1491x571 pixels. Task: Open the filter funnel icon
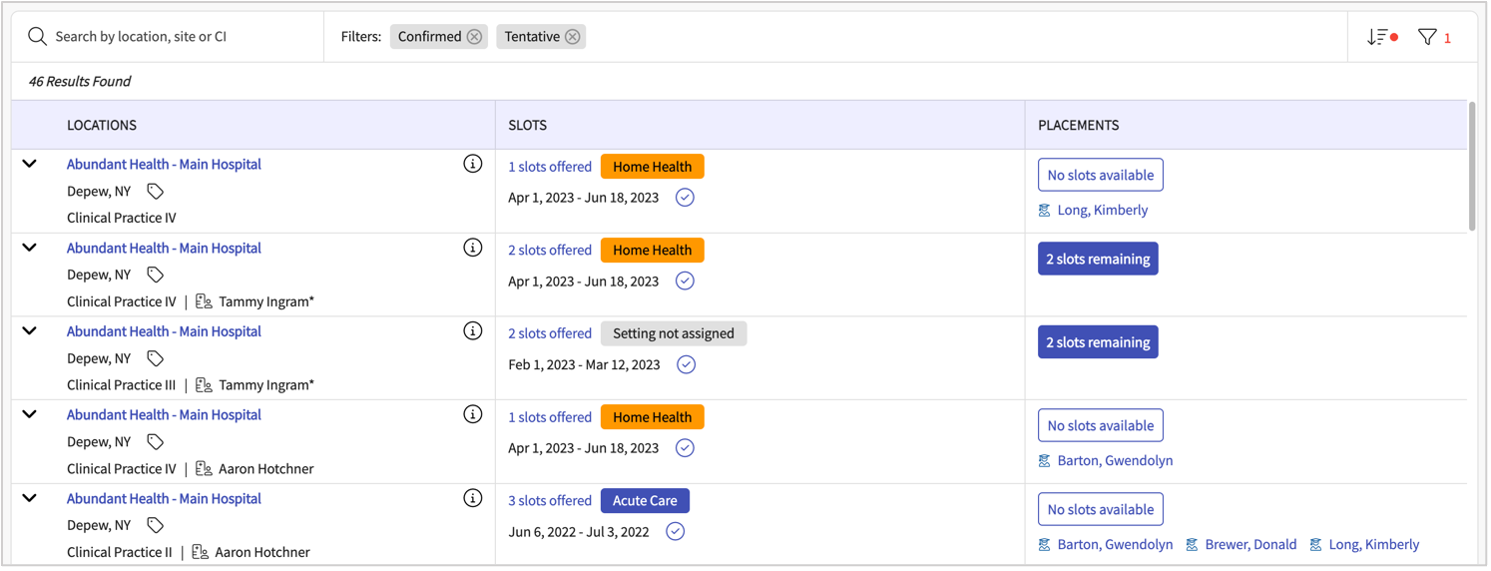tap(1428, 37)
